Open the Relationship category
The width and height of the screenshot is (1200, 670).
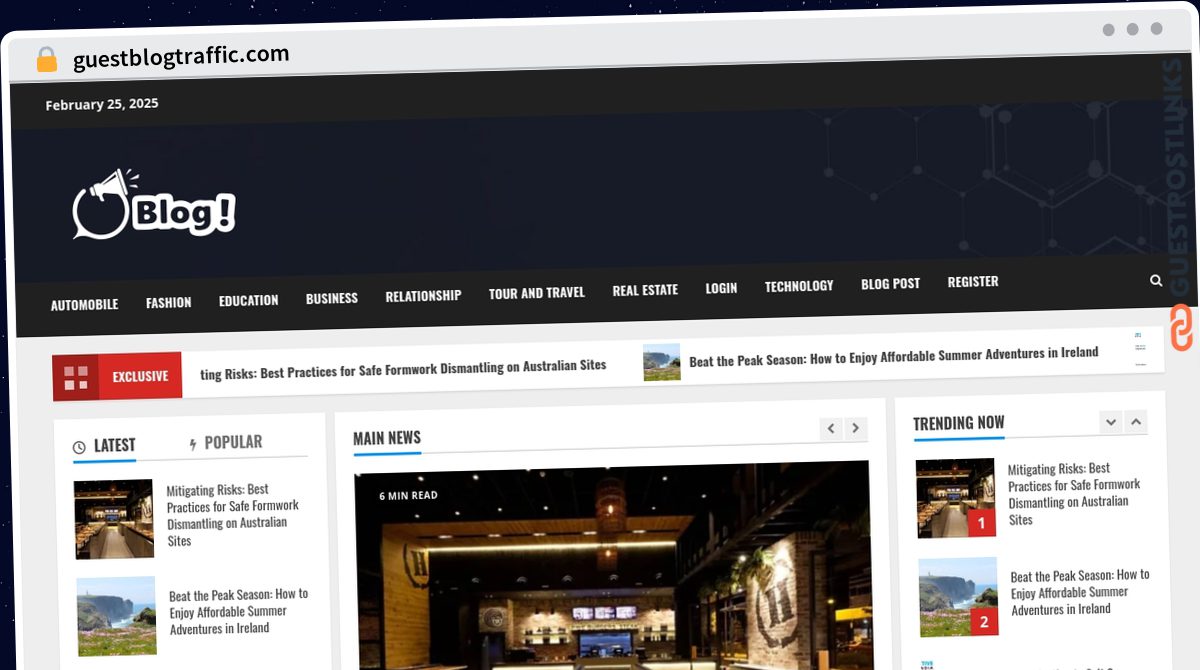423,296
